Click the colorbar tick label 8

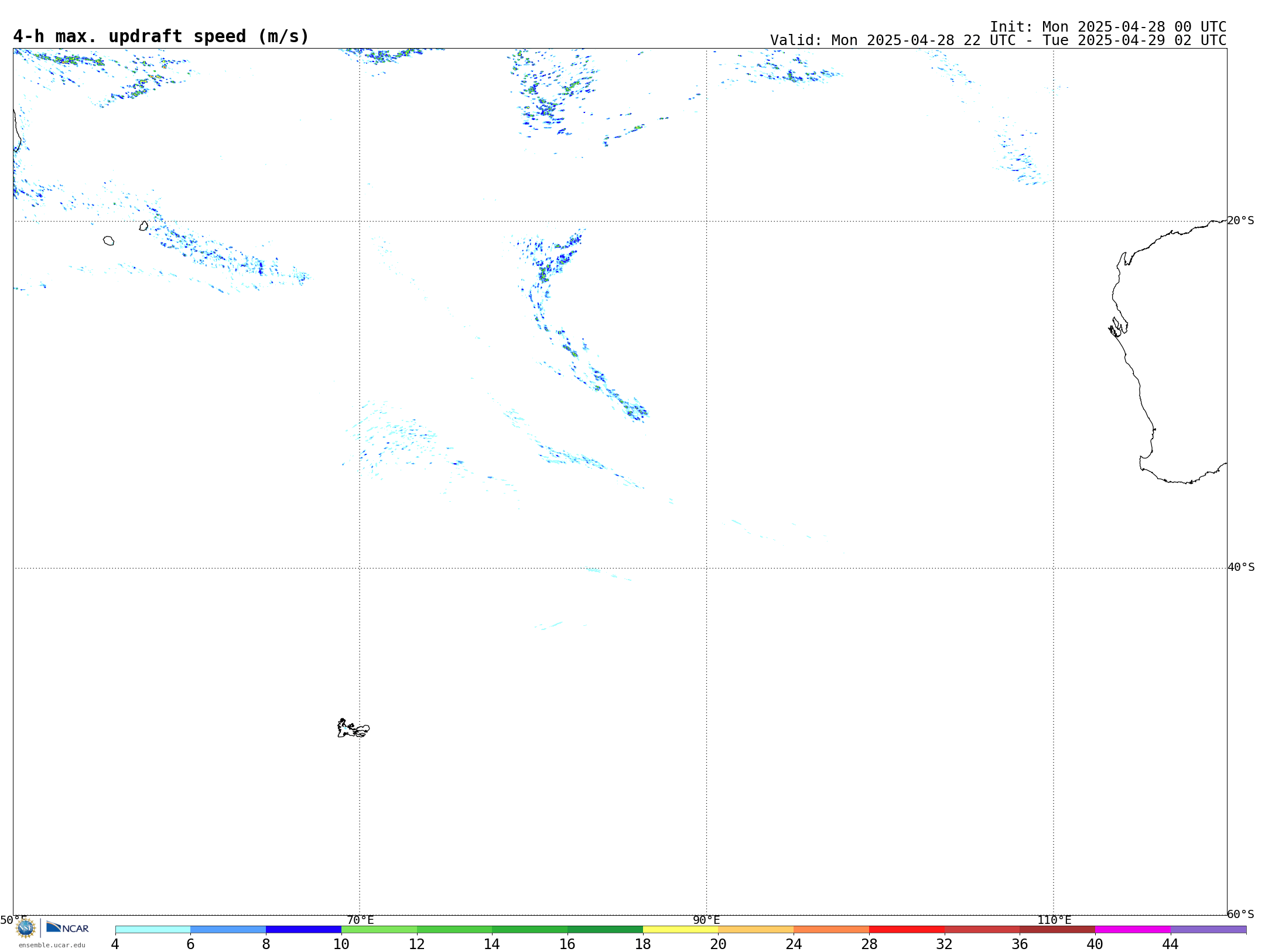[266, 944]
